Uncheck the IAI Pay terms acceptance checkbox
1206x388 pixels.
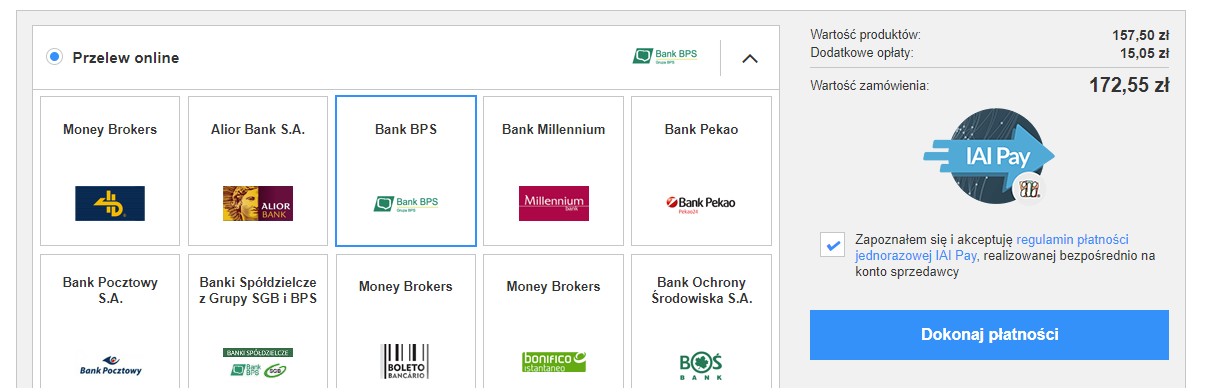(x=831, y=245)
